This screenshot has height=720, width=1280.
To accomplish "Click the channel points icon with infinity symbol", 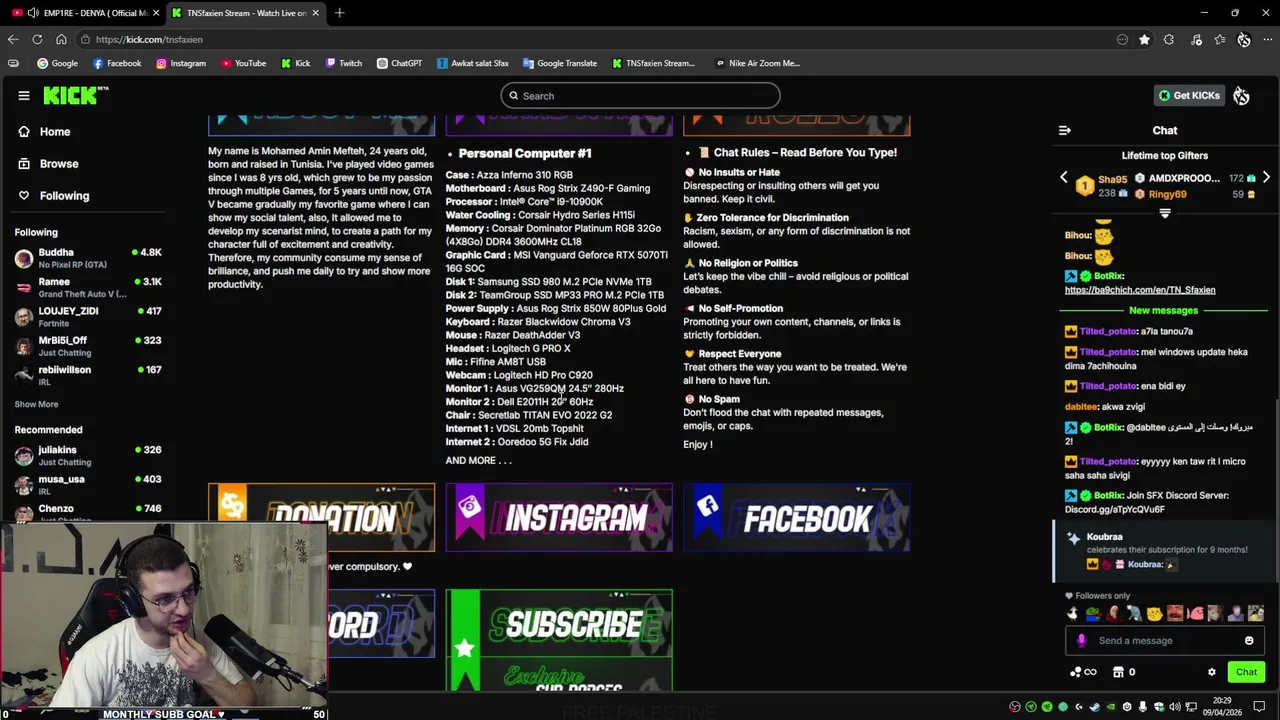I will coord(1083,672).
